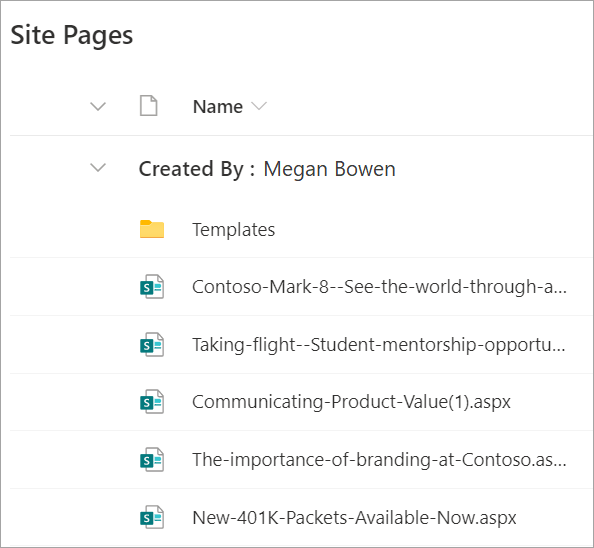Click the Megan Bowen group name

point(329,169)
